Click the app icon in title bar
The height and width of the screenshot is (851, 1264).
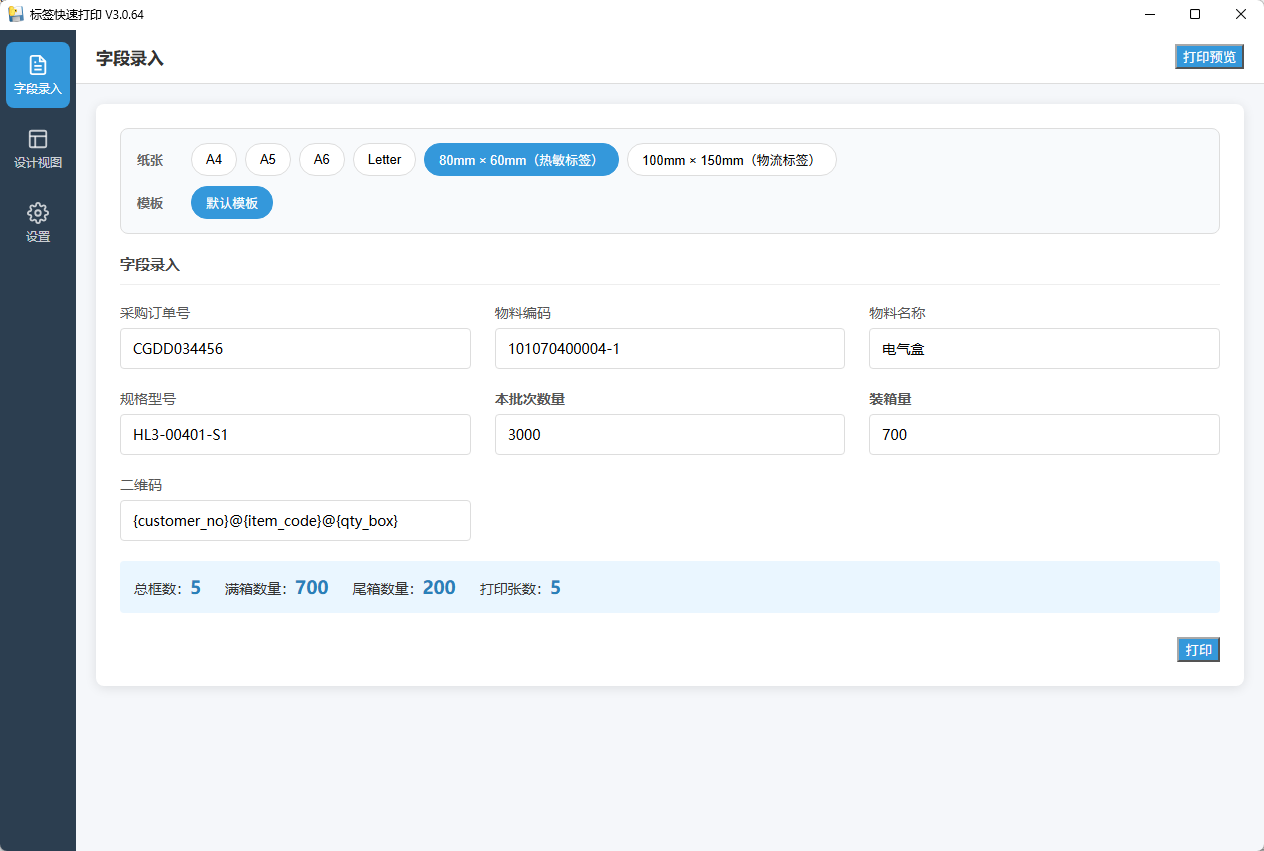16,14
